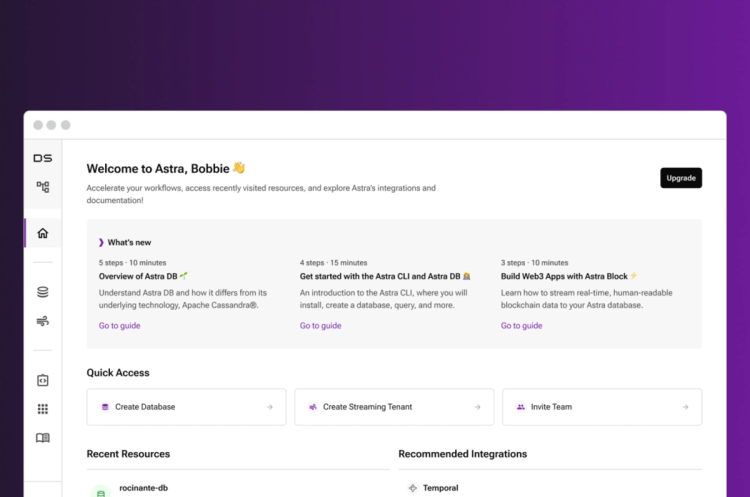Click the Recent Resources heading
The image size is (750, 497).
128,454
